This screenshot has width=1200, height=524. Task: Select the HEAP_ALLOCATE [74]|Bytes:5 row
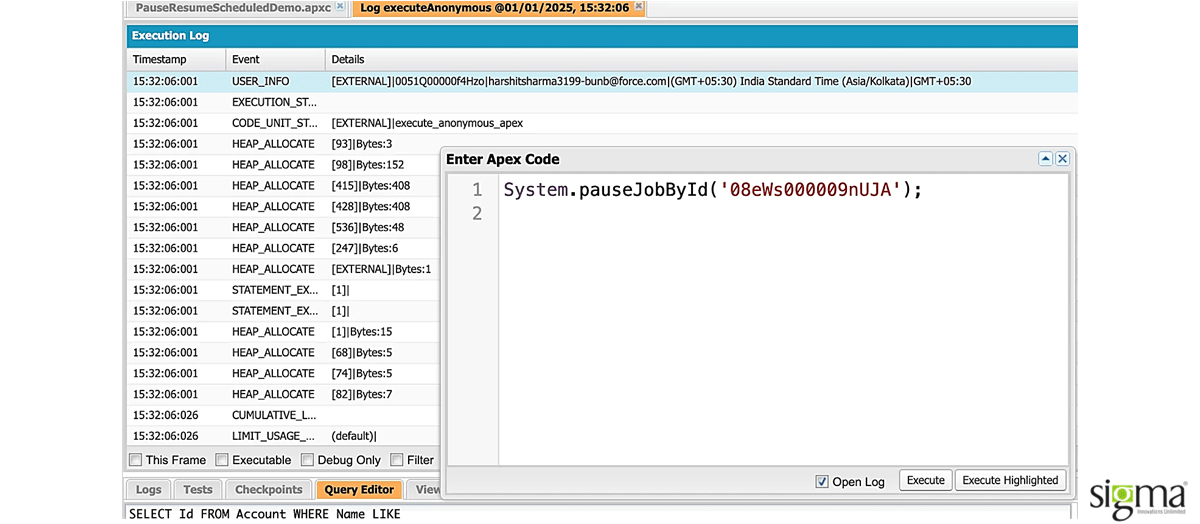tap(283, 374)
